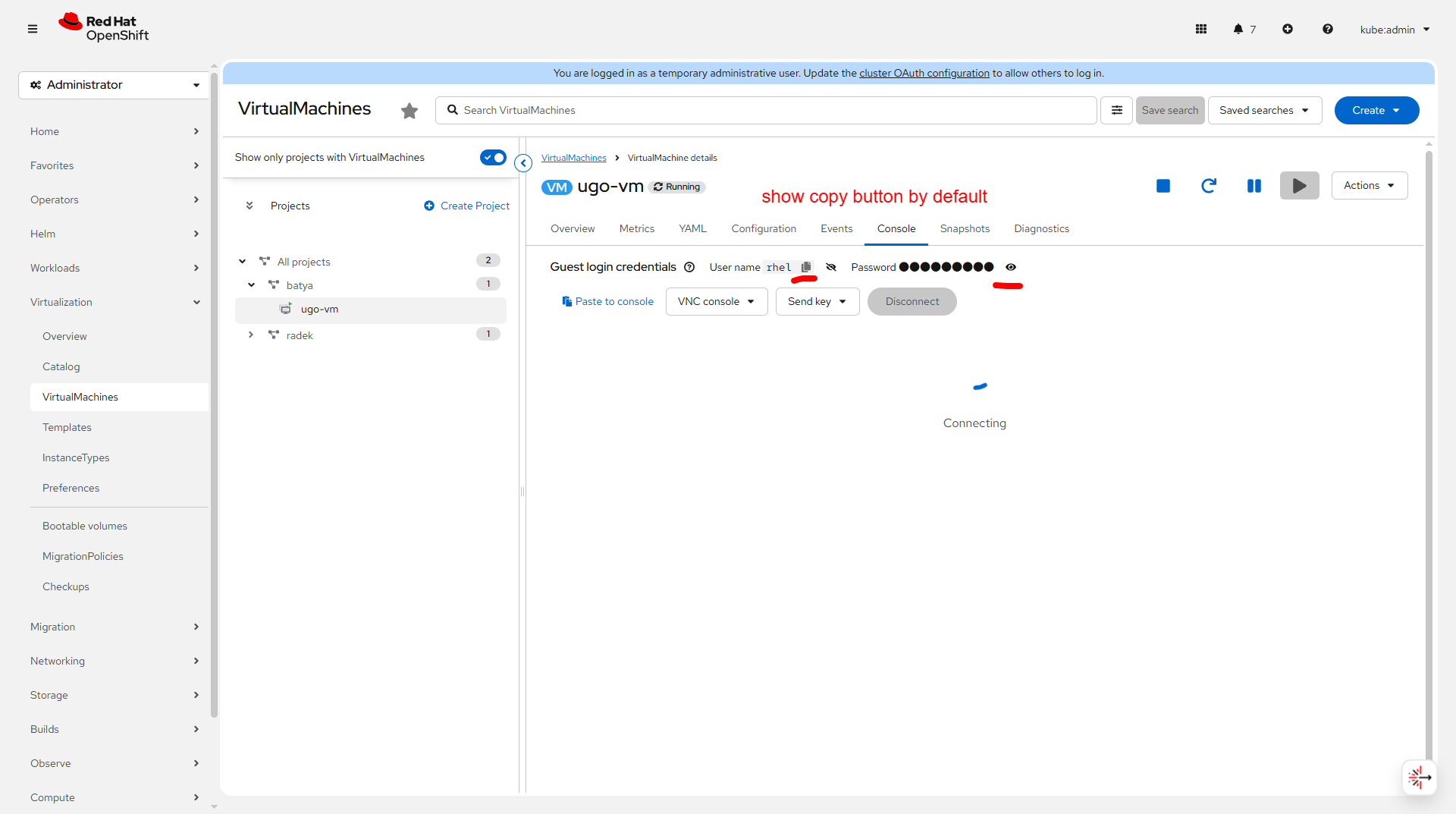The image size is (1456, 814).
Task: Open the Administrator perspective switcher
Action: tap(114, 85)
